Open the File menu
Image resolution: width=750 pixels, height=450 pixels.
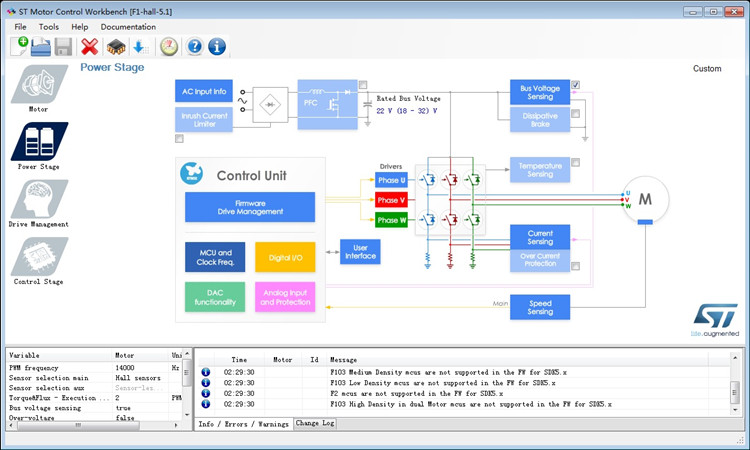point(20,27)
